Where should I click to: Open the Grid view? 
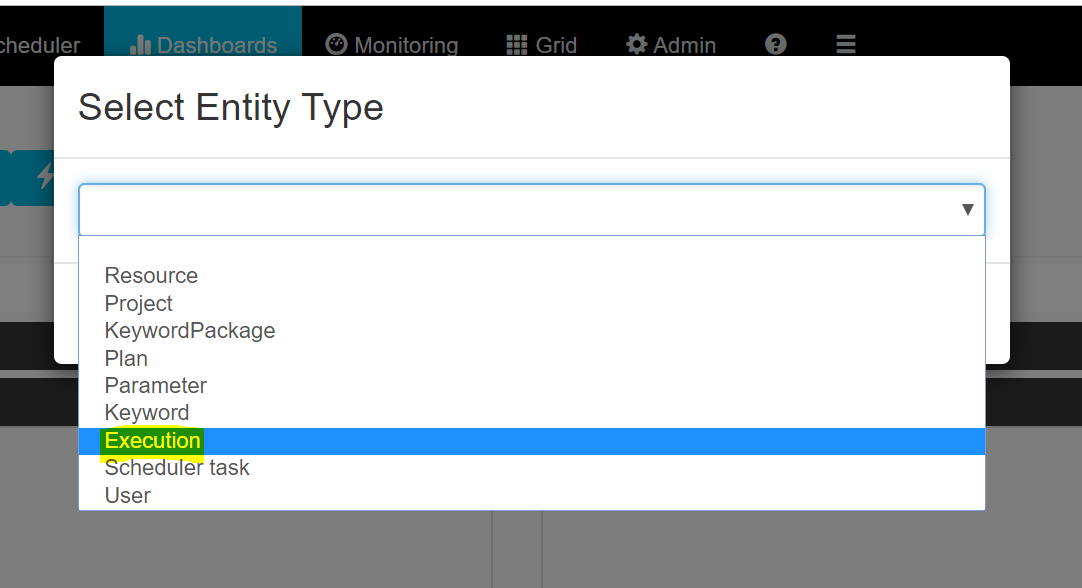[542, 46]
